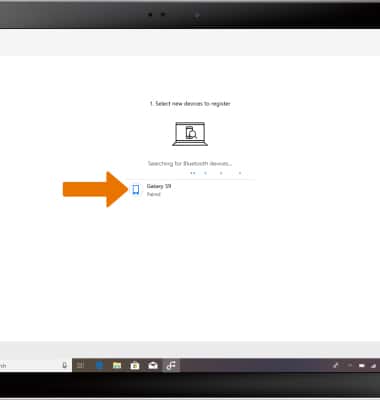Screen dimensions: 380x400
Task: Select the Galaxy S9 phone icon
Action: pos(136,190)
